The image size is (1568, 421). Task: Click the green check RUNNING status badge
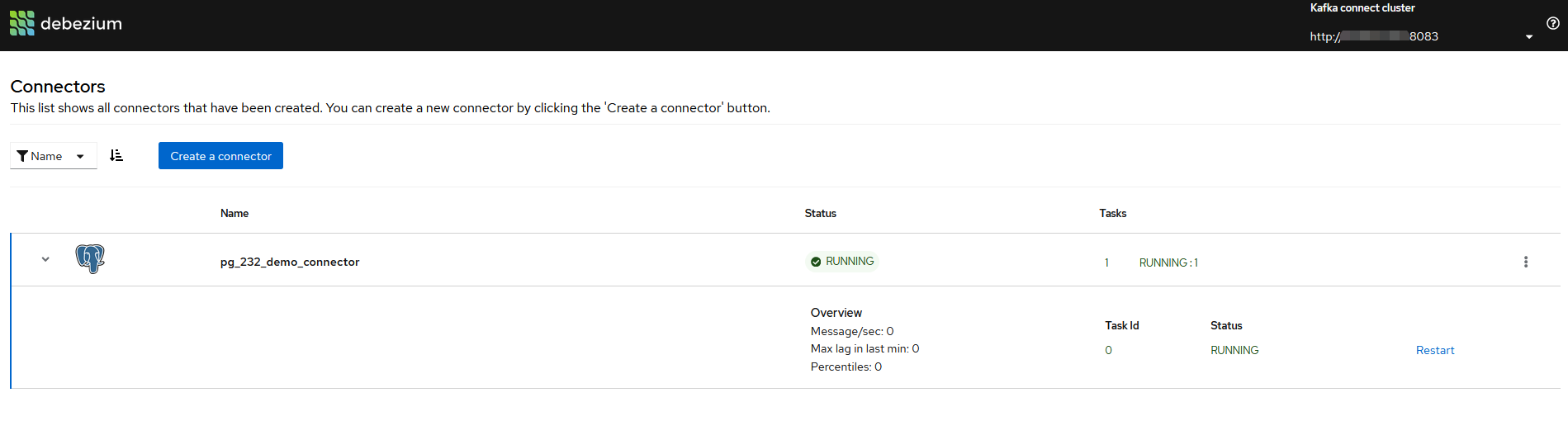tap(841, 262)
